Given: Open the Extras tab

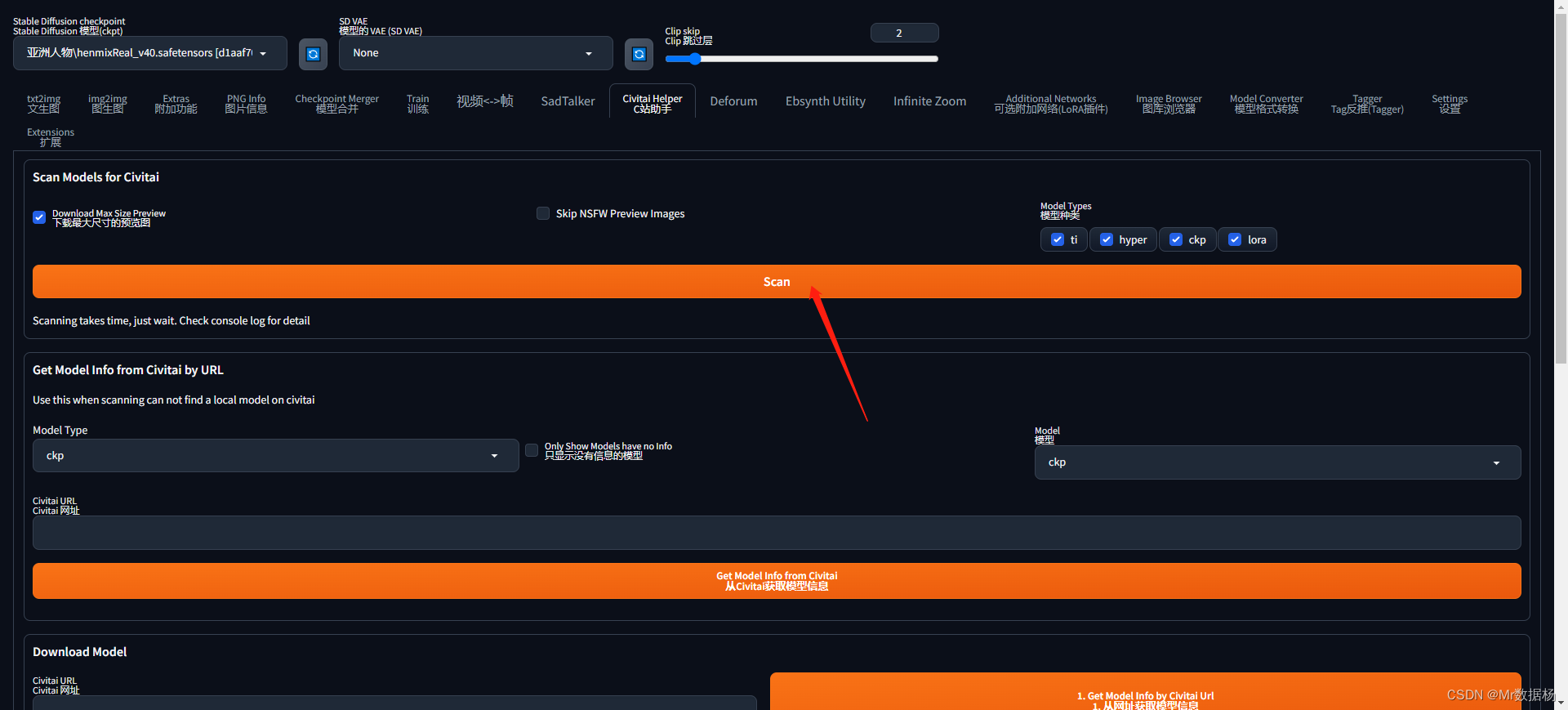Looking at the screenshot, I should click(176, 104).
